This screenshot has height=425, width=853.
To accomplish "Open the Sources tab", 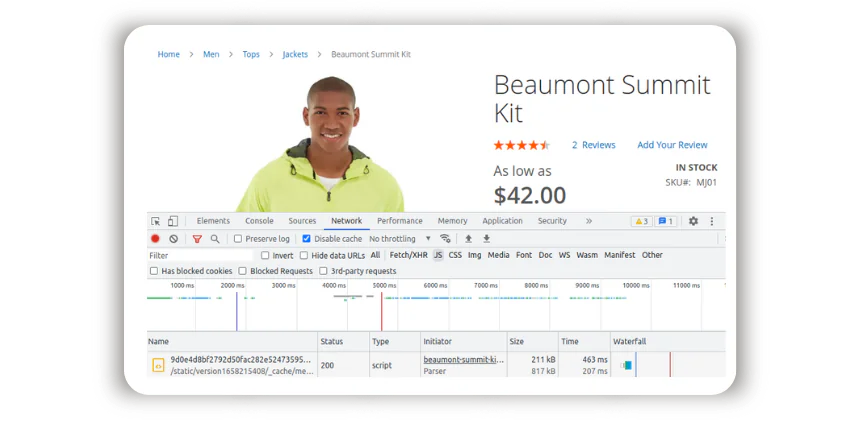I will (302, 221).
